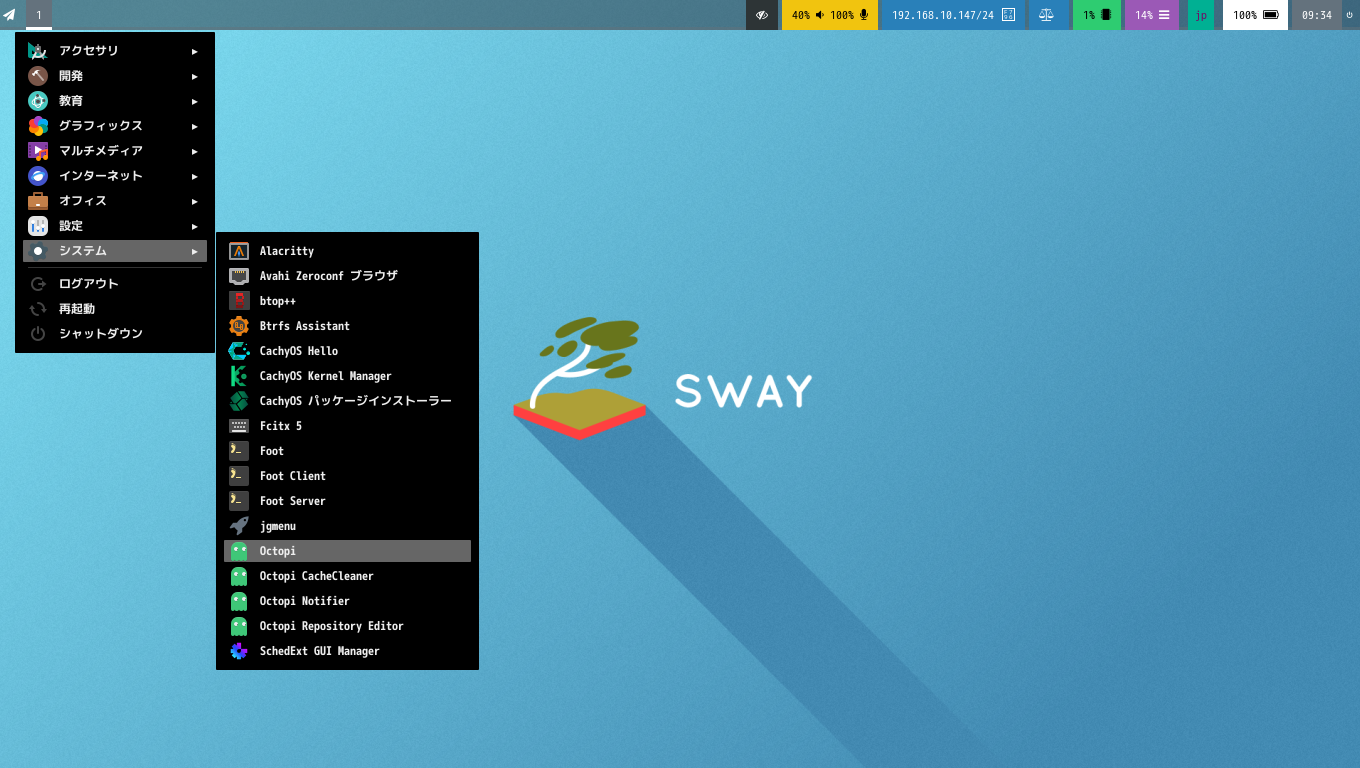The width and height of the screenshot is (1360, 768).
Task: Choose ログアウト from the menu
Action: pos(115,284)
